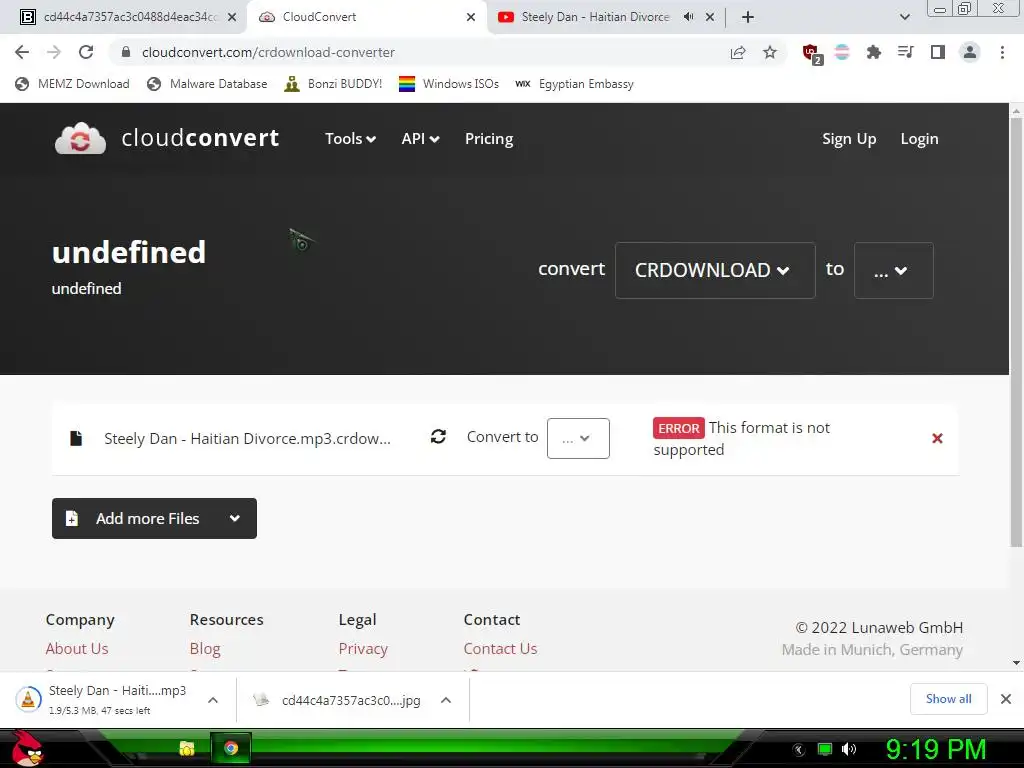Close the Steely Dan YouTube tab
The image size is (1024, 768).
(710, 17)
